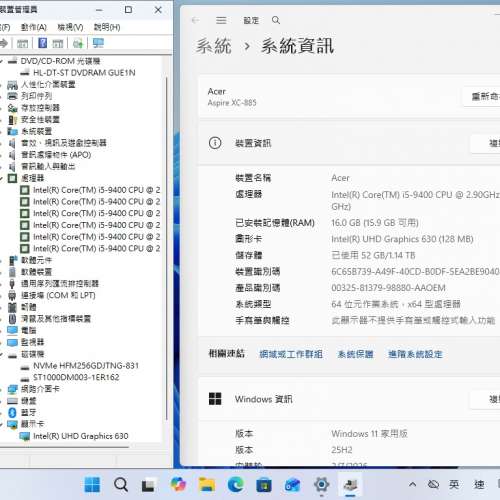Viewport: 500px width, 500px height.
Task: Click the Windows logo beside Windows 資訊
Action: pyautogui.click(x=215, y=399)
